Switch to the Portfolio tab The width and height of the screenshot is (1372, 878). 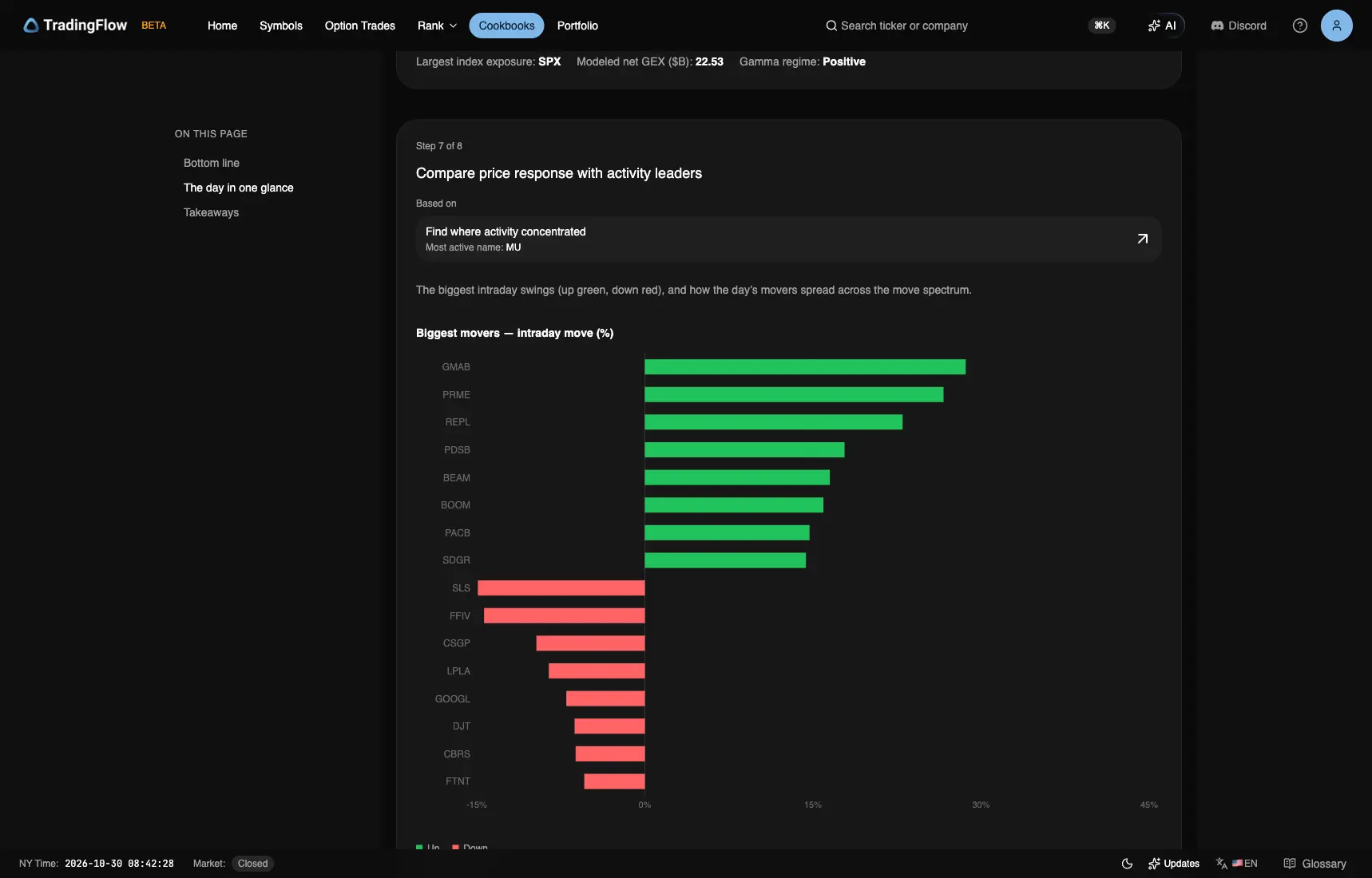577,26
